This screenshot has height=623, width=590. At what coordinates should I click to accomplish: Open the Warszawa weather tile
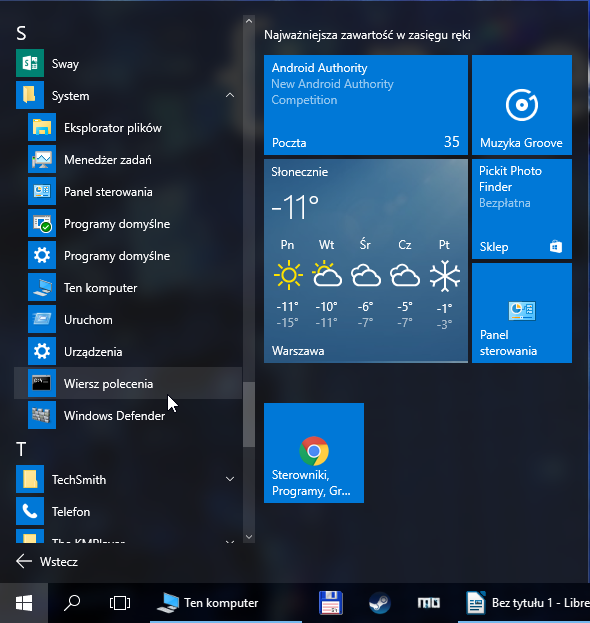coord(366,261)
